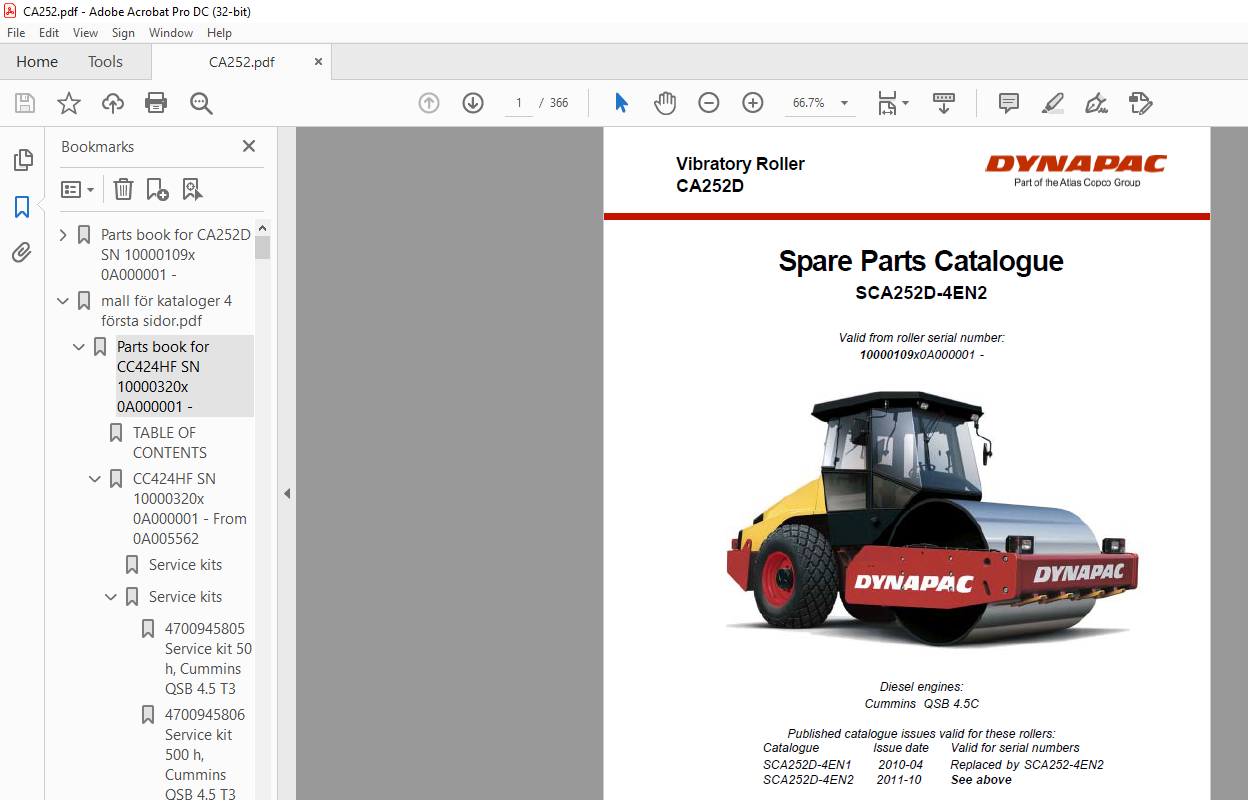Image resolution: width=1248 pixels, height=800 pixels.
Task: Collapse the left navigation pane arrow
Action: tap(287, 493)
